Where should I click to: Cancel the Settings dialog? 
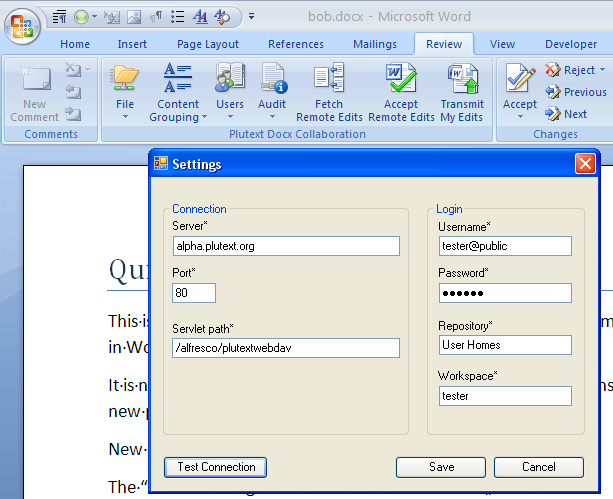pos(538,467)
